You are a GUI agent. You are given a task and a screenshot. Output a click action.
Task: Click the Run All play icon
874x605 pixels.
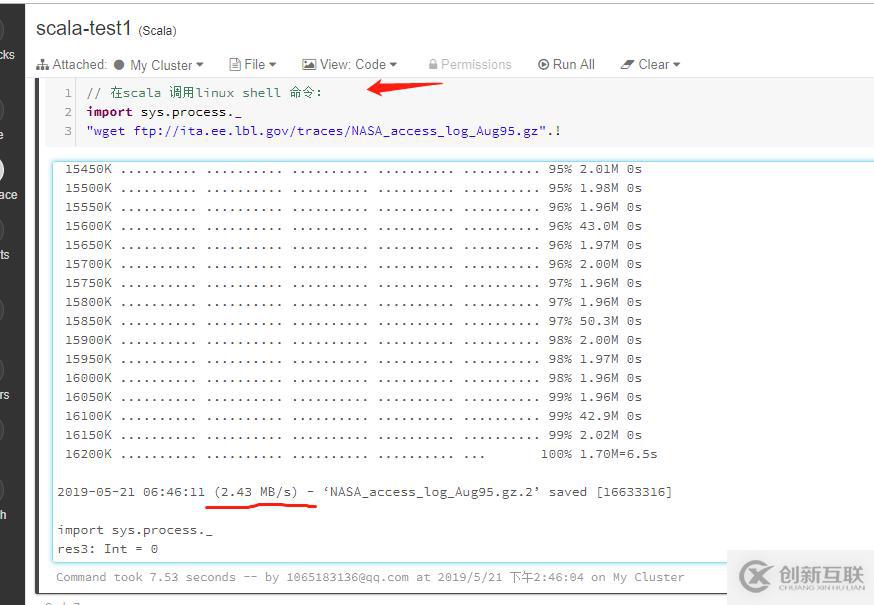[x=543, y=64]
